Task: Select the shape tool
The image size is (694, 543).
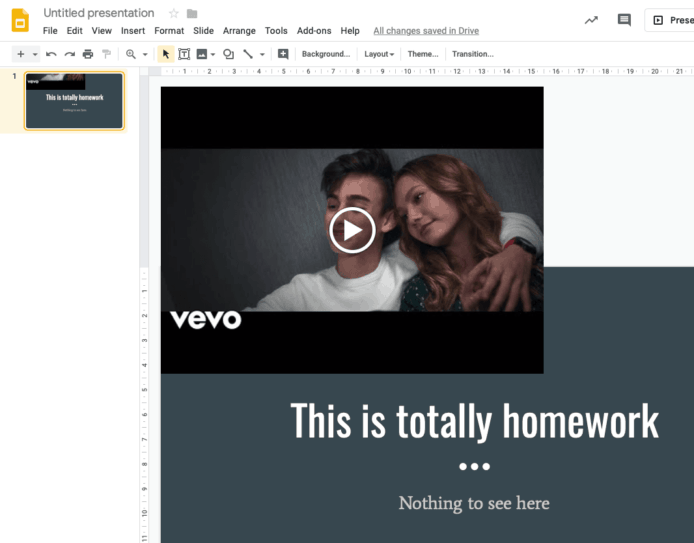Action: (x=228, y=54)
